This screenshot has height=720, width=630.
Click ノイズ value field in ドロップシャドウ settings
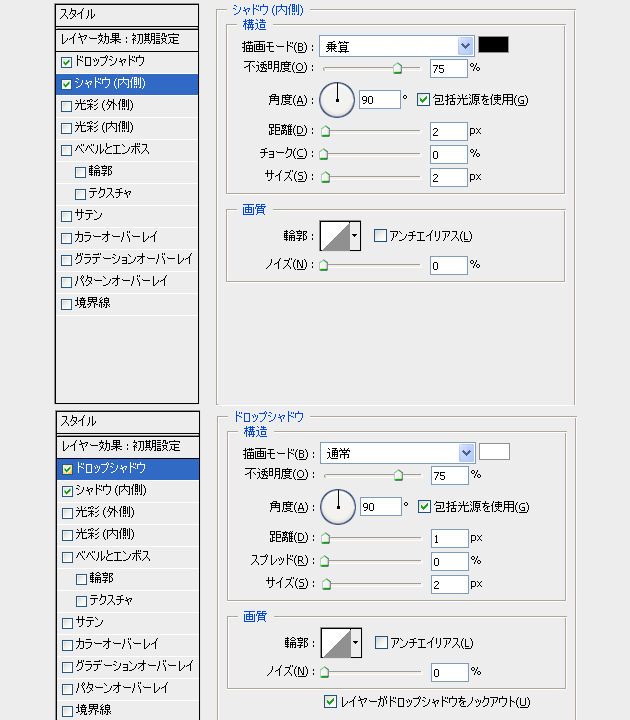(x=450, y=673)
